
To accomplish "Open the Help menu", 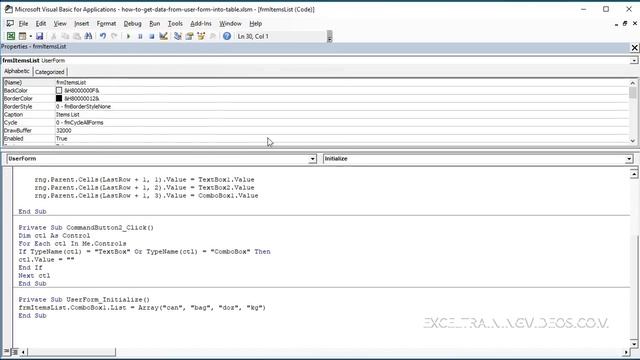I will (x=256, y=24).
